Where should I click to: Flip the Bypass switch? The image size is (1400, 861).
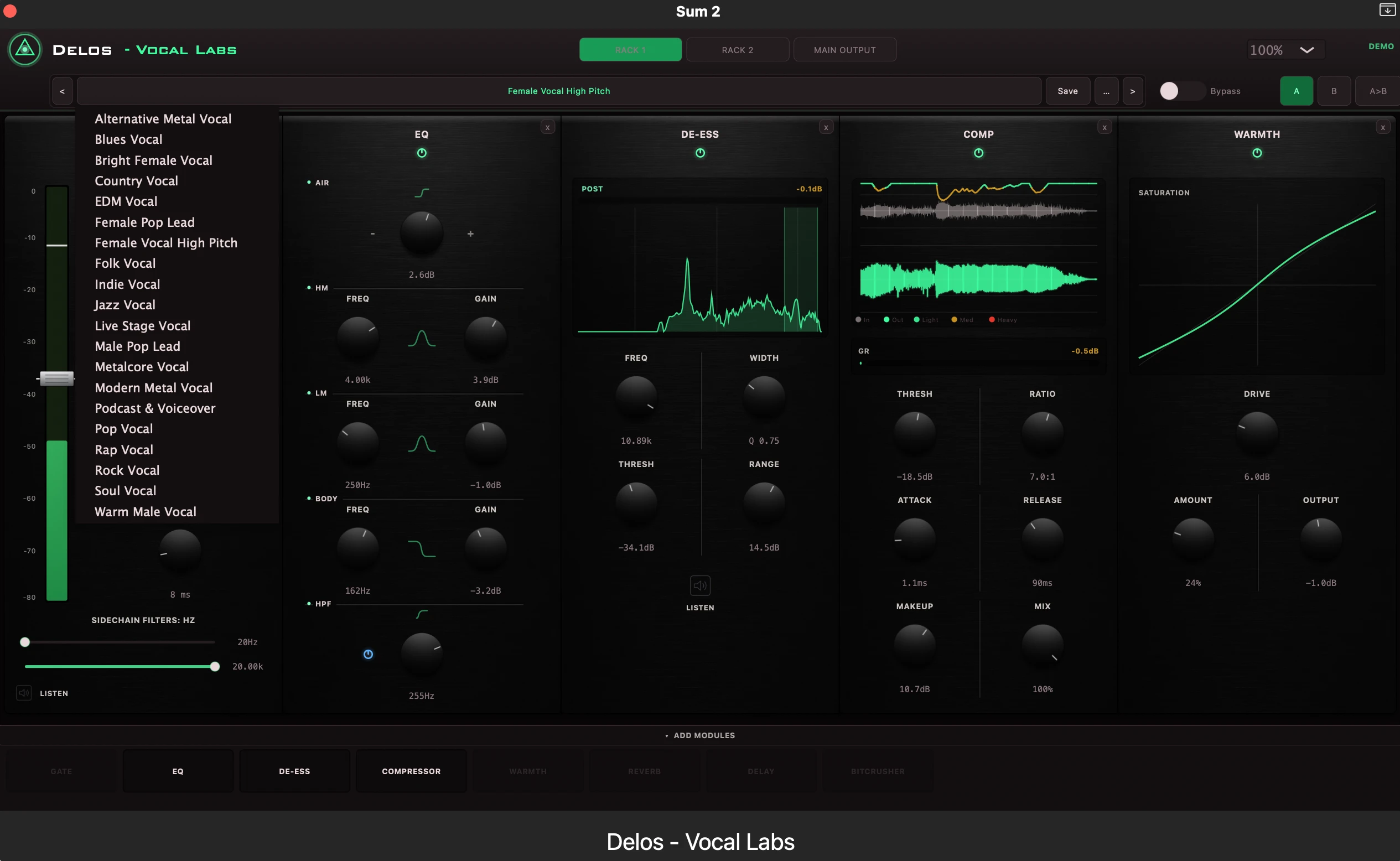[x=1182, y=91]
